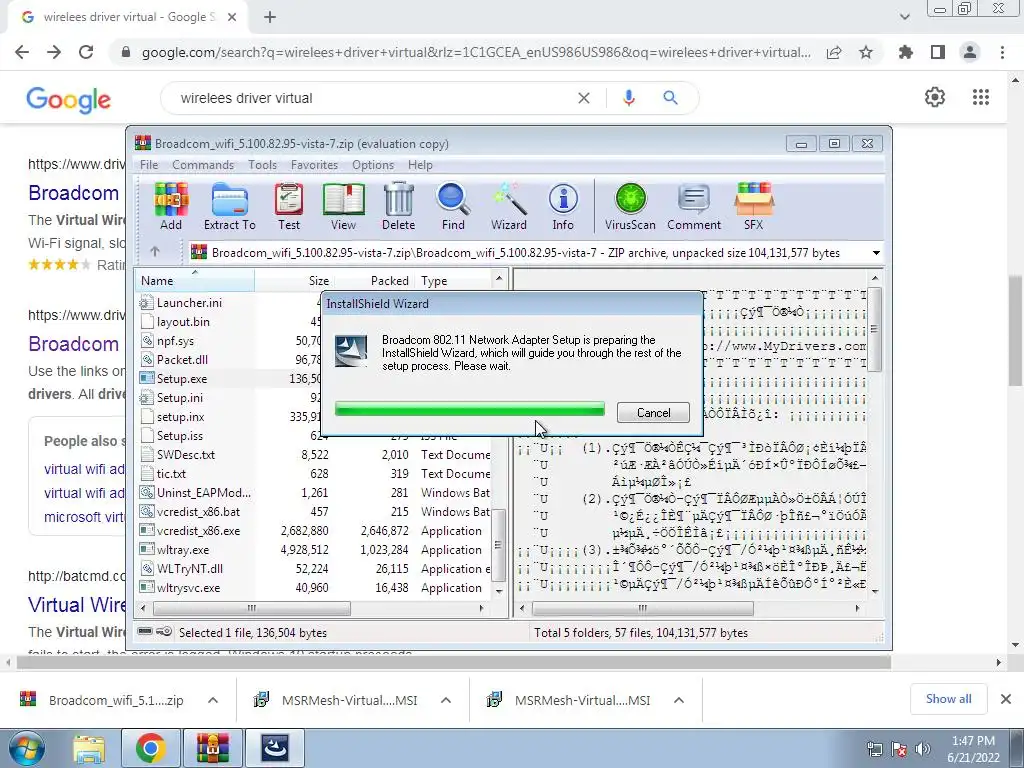The image size is (1024, 768).
Task: Open the Google apps grid
Action: 981,97
